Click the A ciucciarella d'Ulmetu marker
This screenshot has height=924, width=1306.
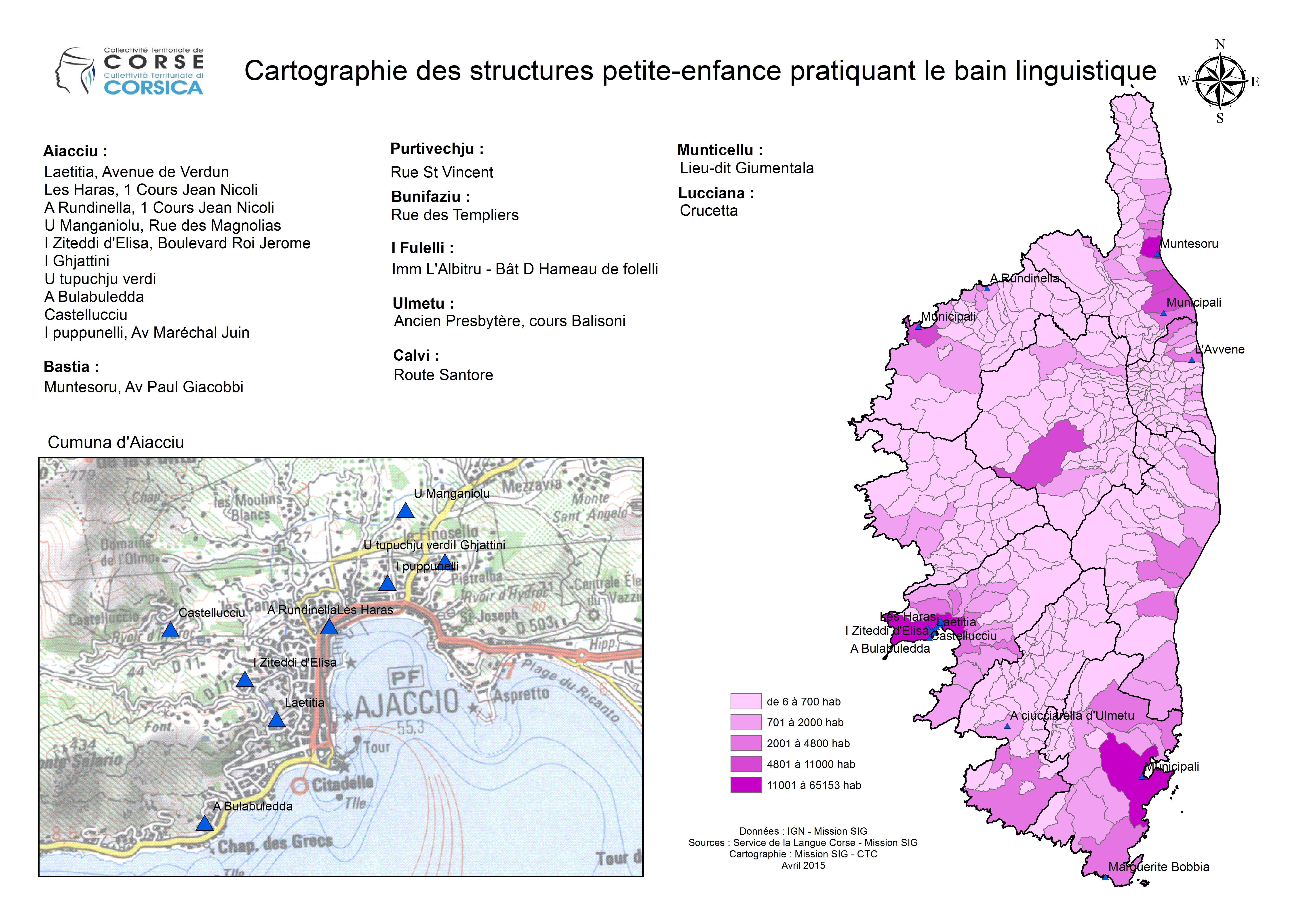point(1007,726)
